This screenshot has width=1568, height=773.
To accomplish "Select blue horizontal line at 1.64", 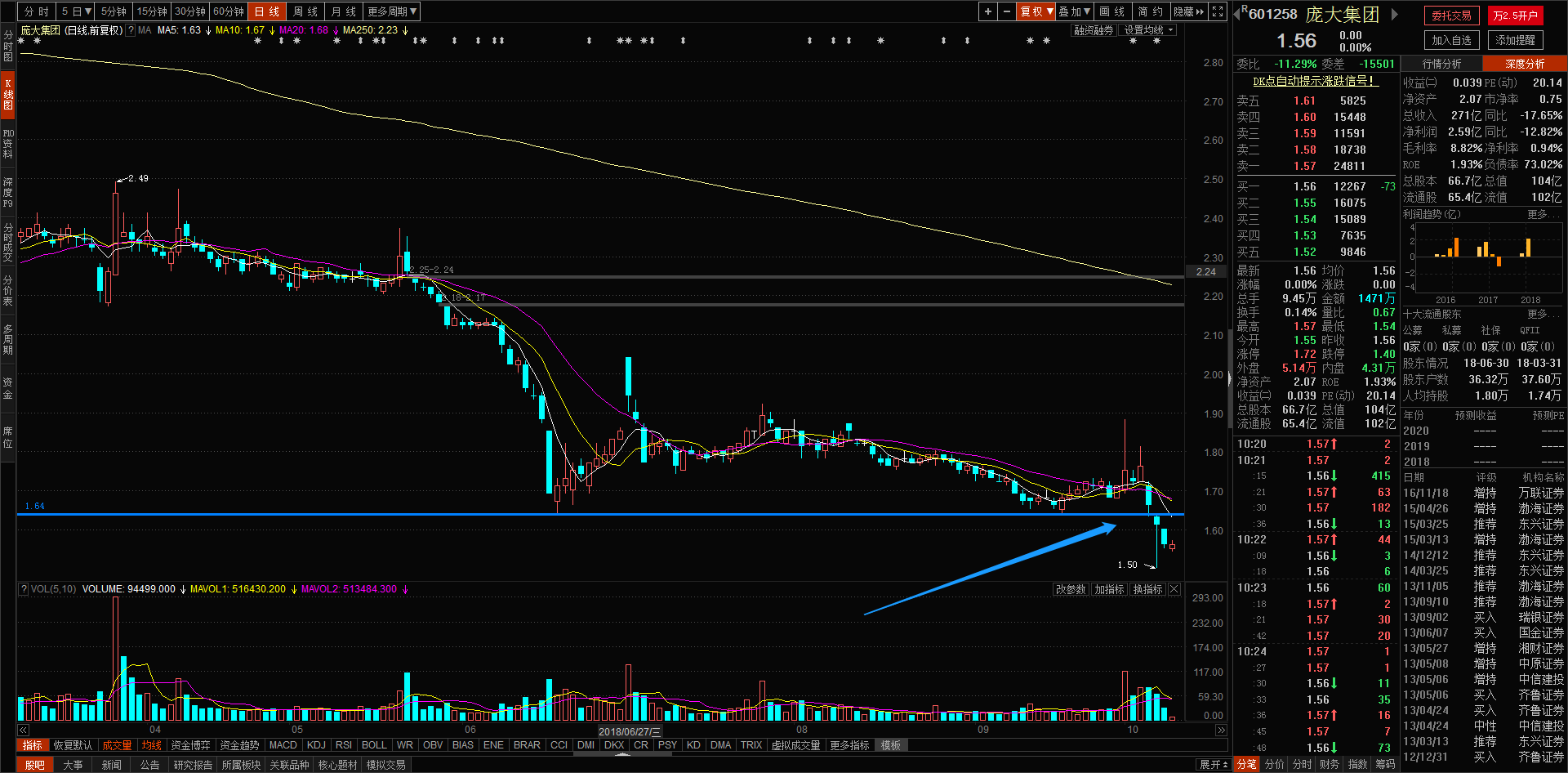I will coord(600,514).
